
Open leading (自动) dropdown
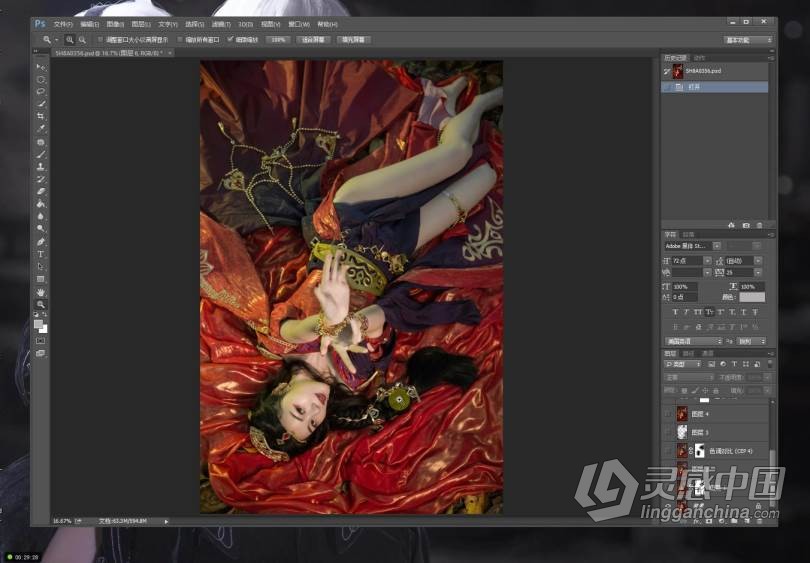[758, 261]
